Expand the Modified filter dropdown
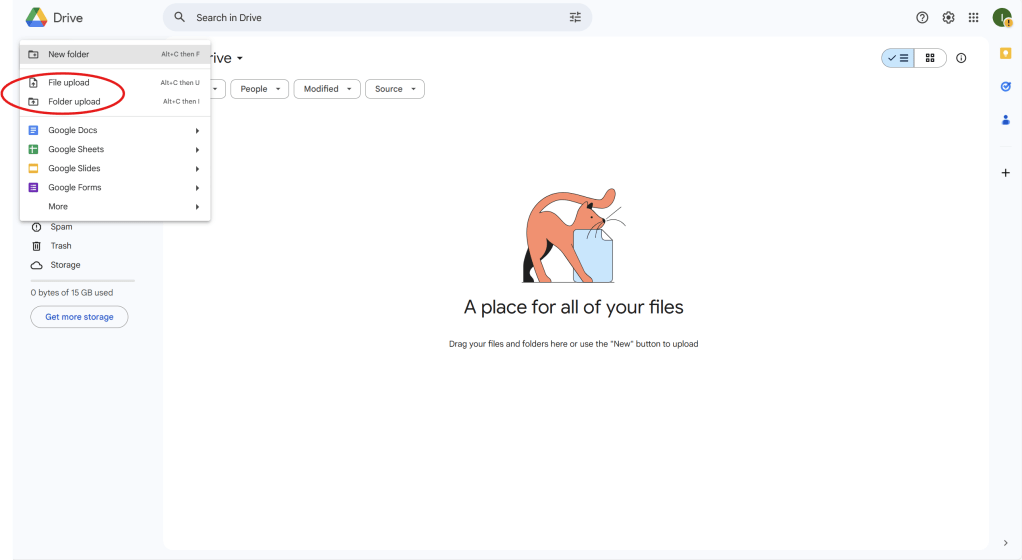Viewport: 1022px width, 560px height. pyautogui.click(x=327, y=89)
